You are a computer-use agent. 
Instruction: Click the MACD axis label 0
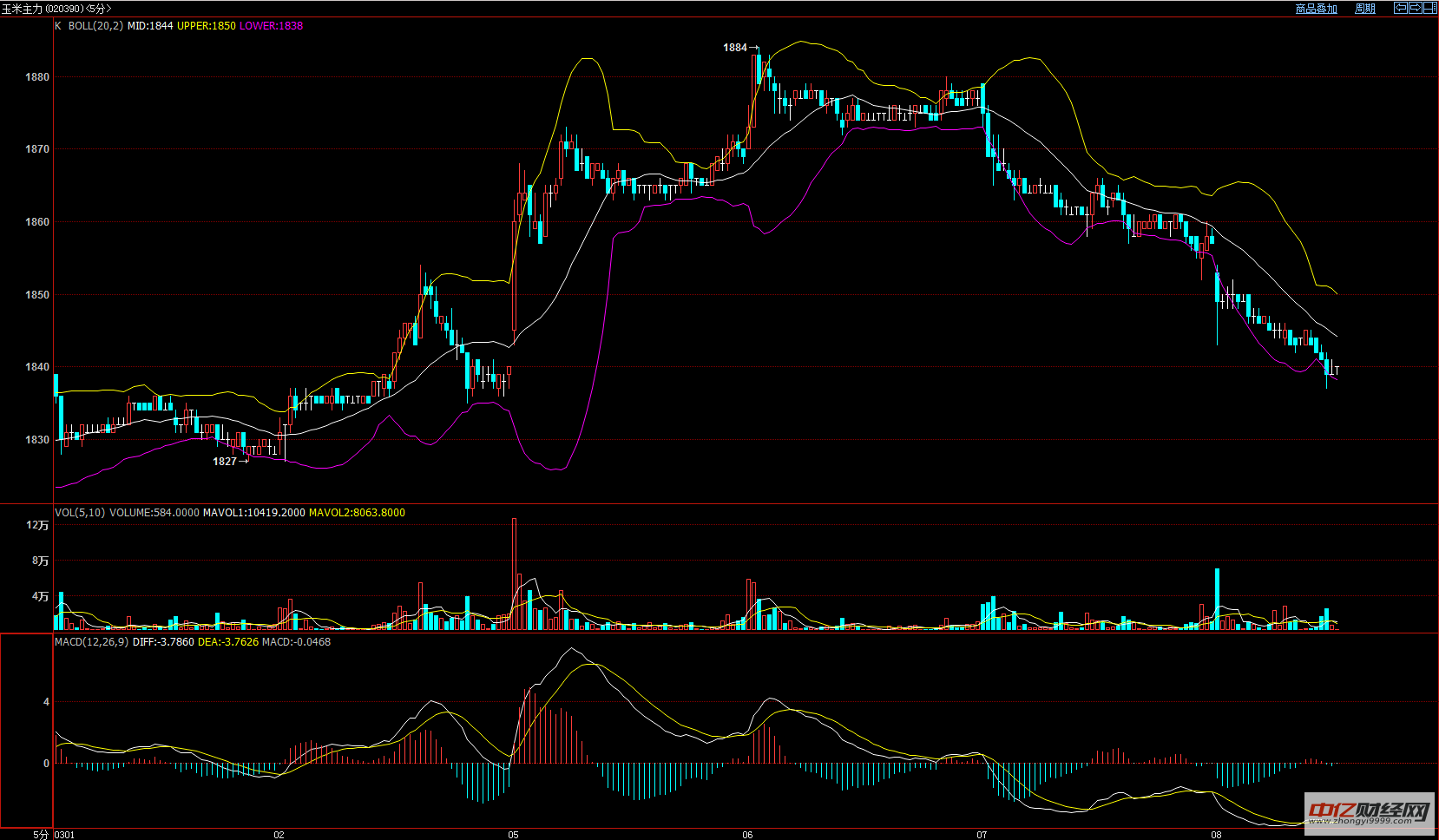46,764
